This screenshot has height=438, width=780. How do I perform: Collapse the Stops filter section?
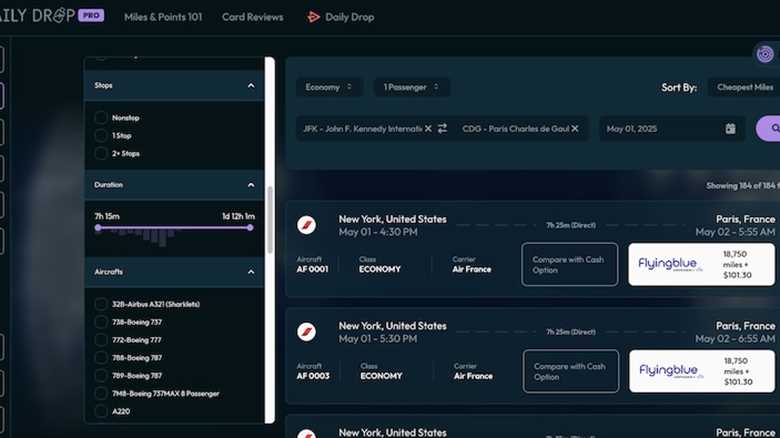251,86
